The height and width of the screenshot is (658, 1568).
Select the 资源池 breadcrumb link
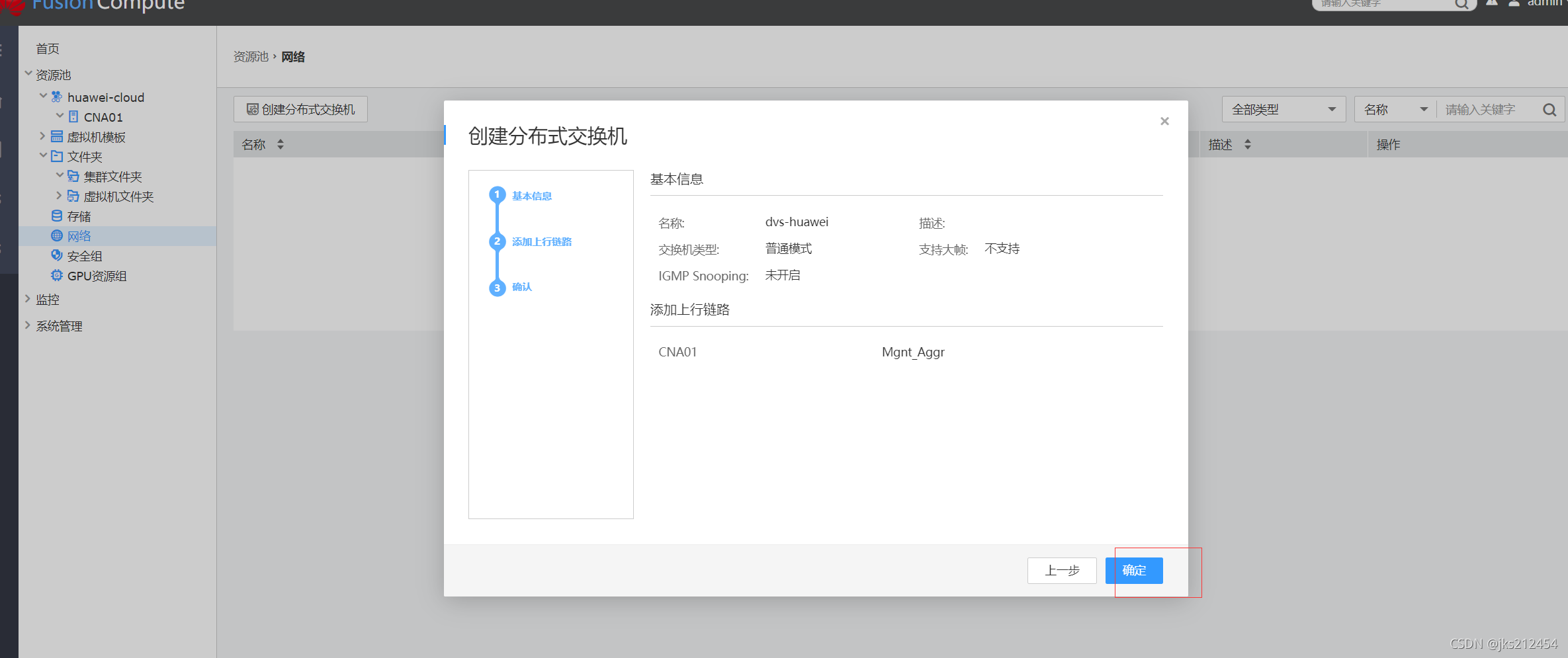(x=251, y=57)
